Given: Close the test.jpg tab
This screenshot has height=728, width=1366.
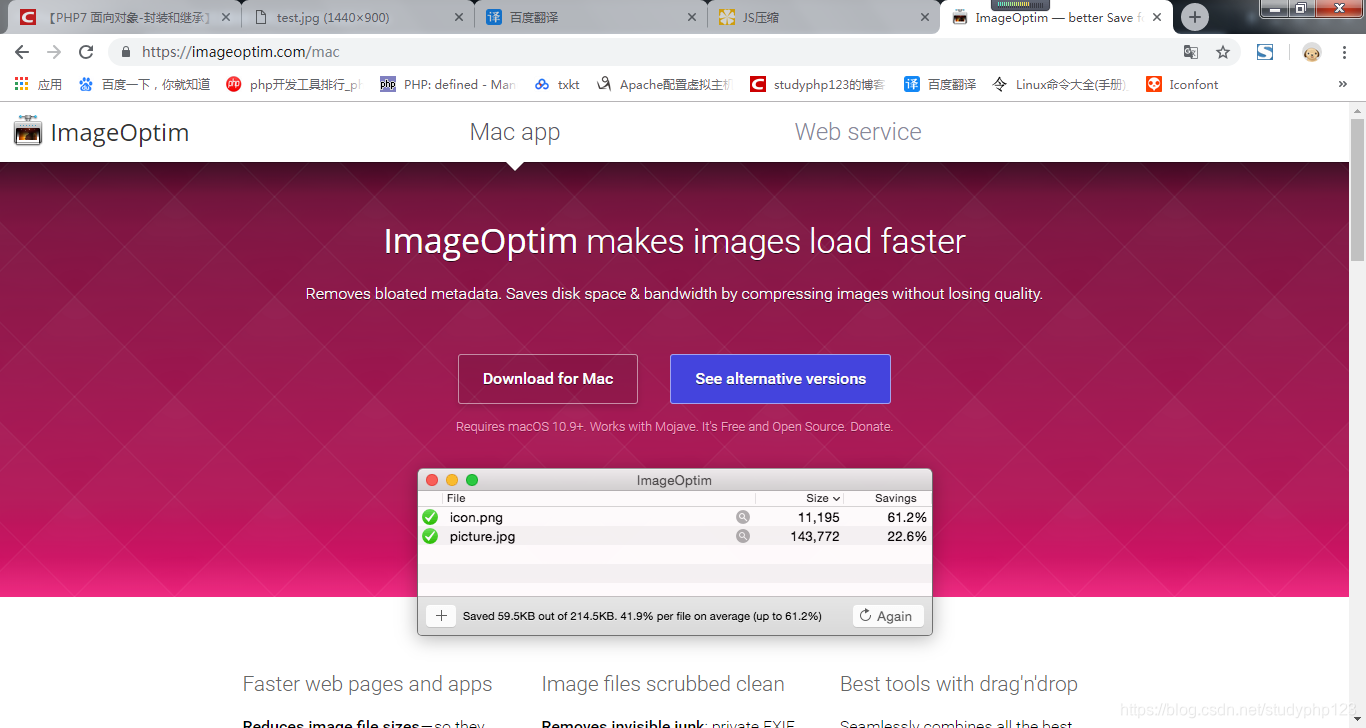Looking at the screenshot, I should point(457,17).
